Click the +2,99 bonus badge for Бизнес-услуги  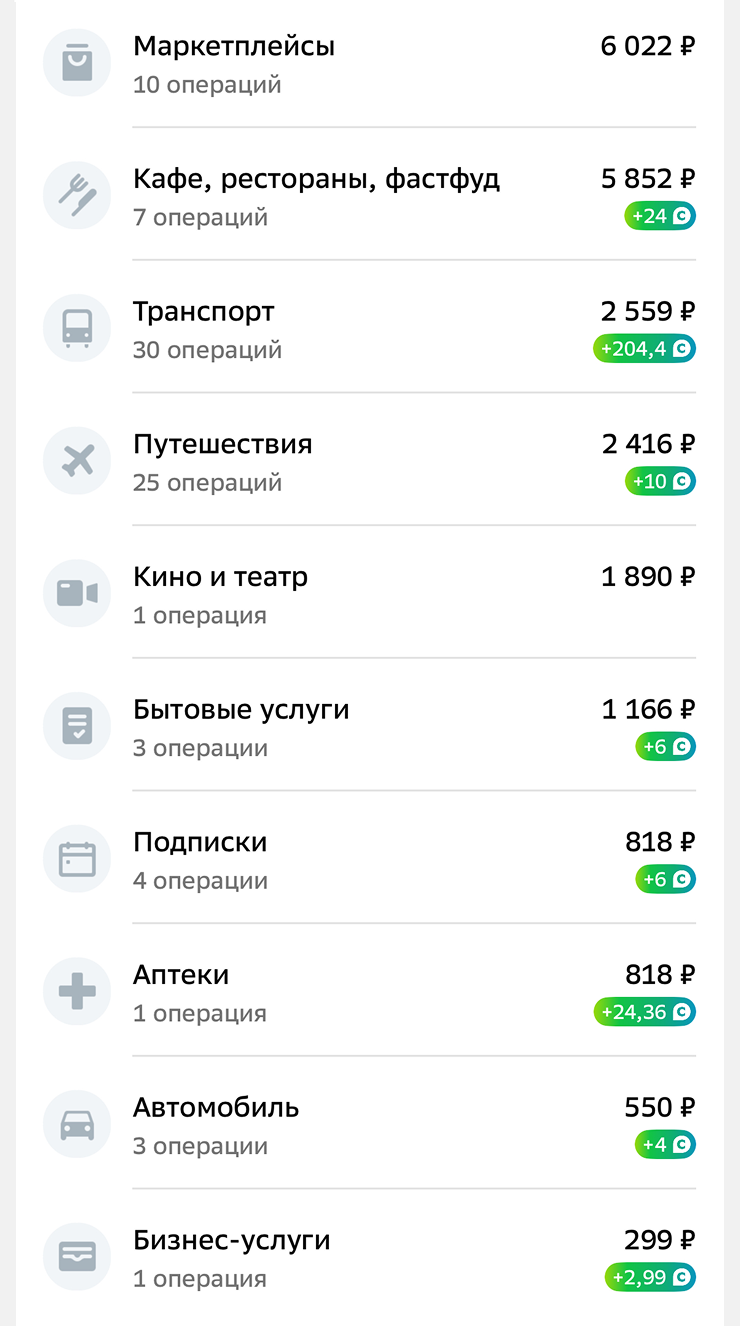649,1278
